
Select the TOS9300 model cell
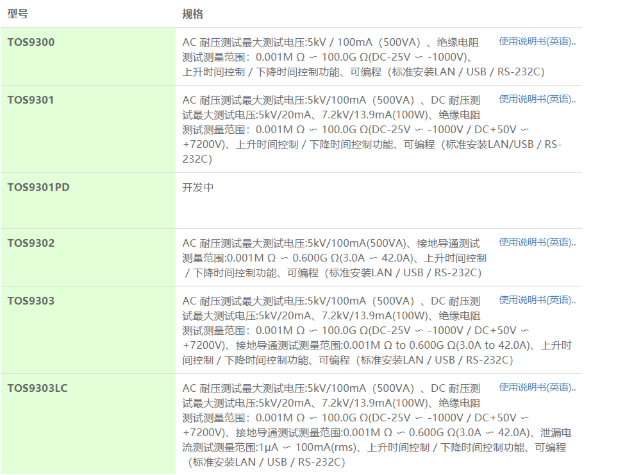pyautogui.click(x=88, y=57)
